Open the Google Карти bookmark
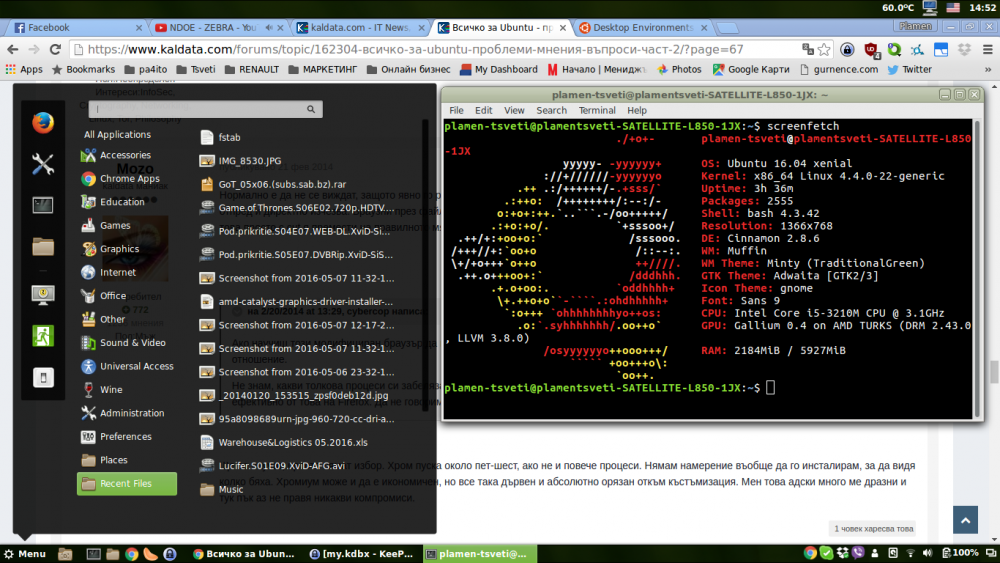The width and height of the screenshot is (1000, 563). click(751, 69)
